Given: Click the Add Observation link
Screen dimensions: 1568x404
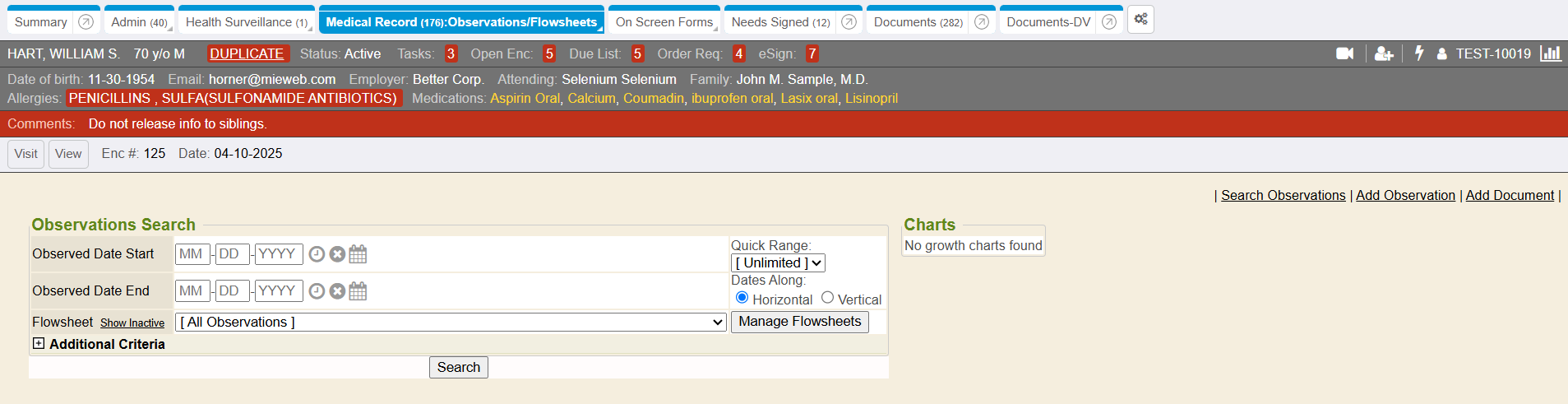Looking at the screenshot, I should coord(1404,195).
